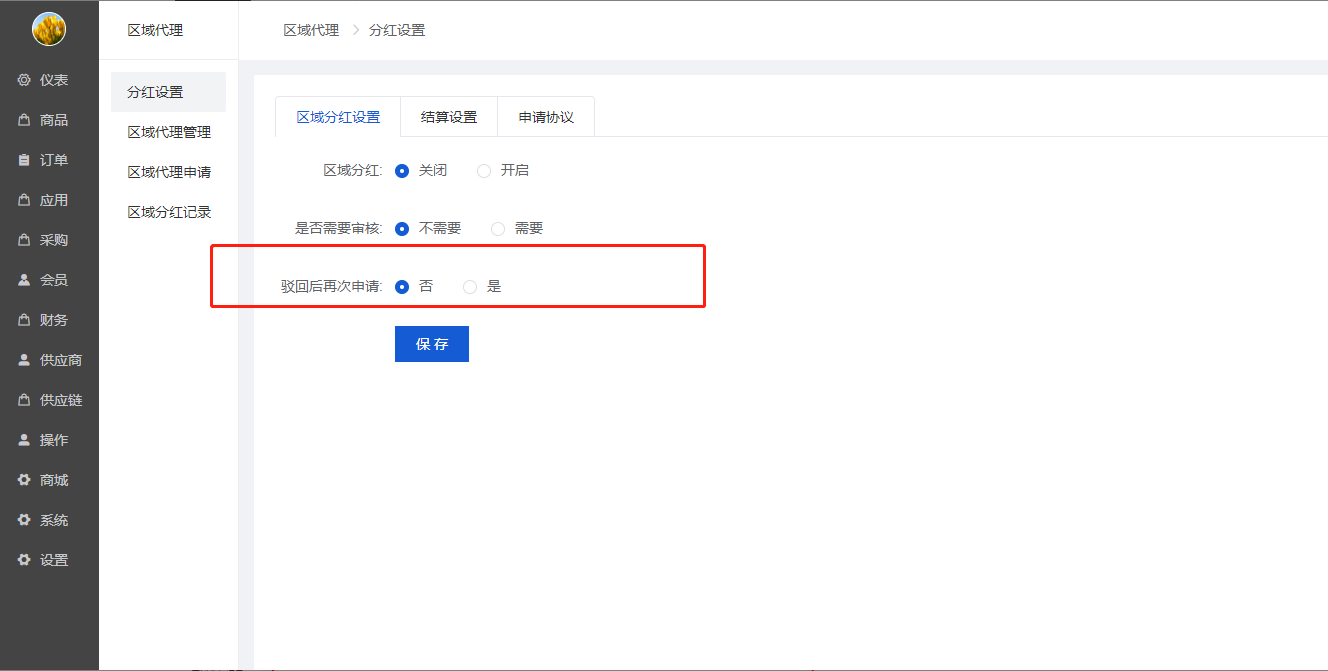
Task: Open 商品 via its bag icon
Action: point(24,120)
